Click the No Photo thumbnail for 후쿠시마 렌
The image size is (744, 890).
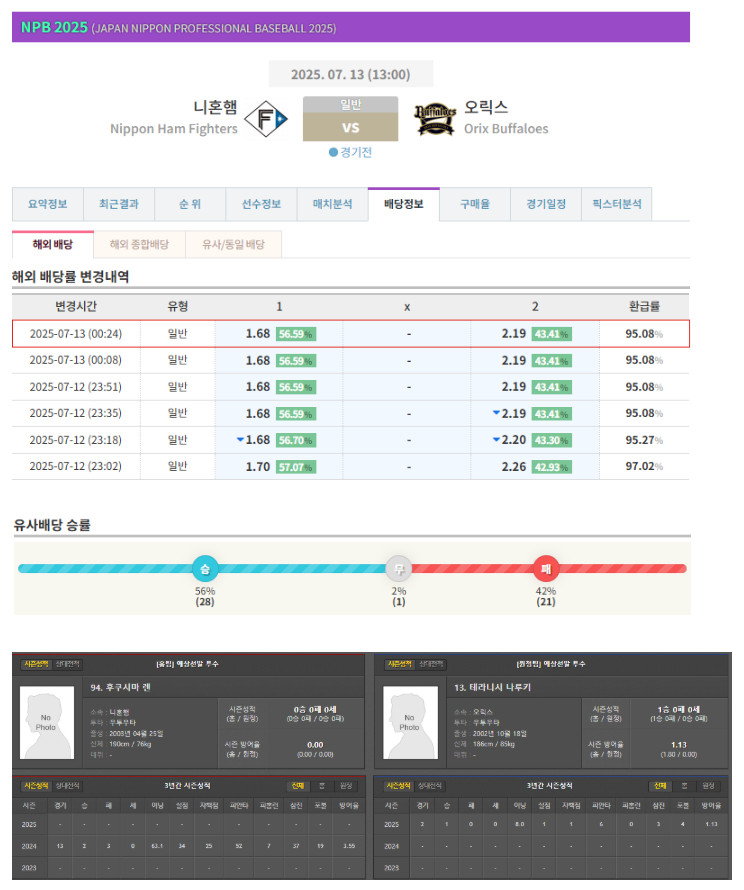tap(47, 723)
